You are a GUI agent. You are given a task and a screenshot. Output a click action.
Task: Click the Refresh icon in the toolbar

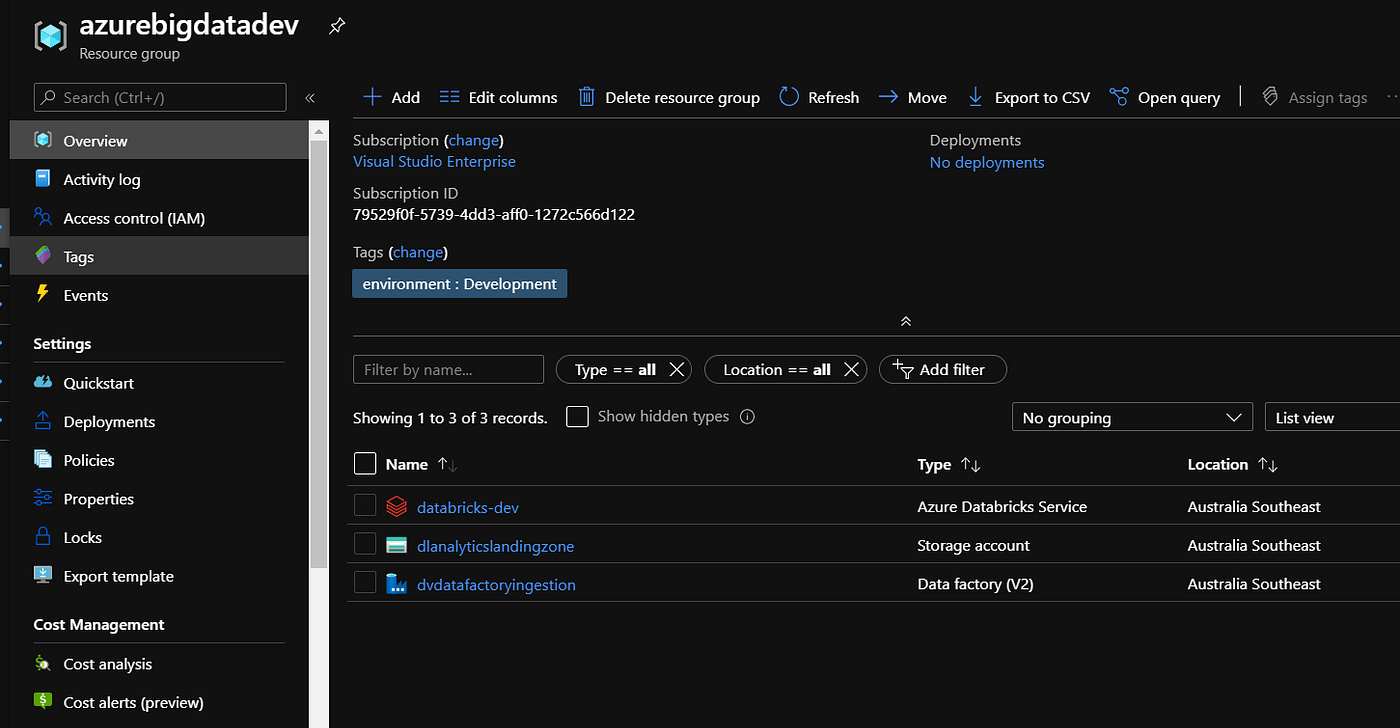click(789, 96)
